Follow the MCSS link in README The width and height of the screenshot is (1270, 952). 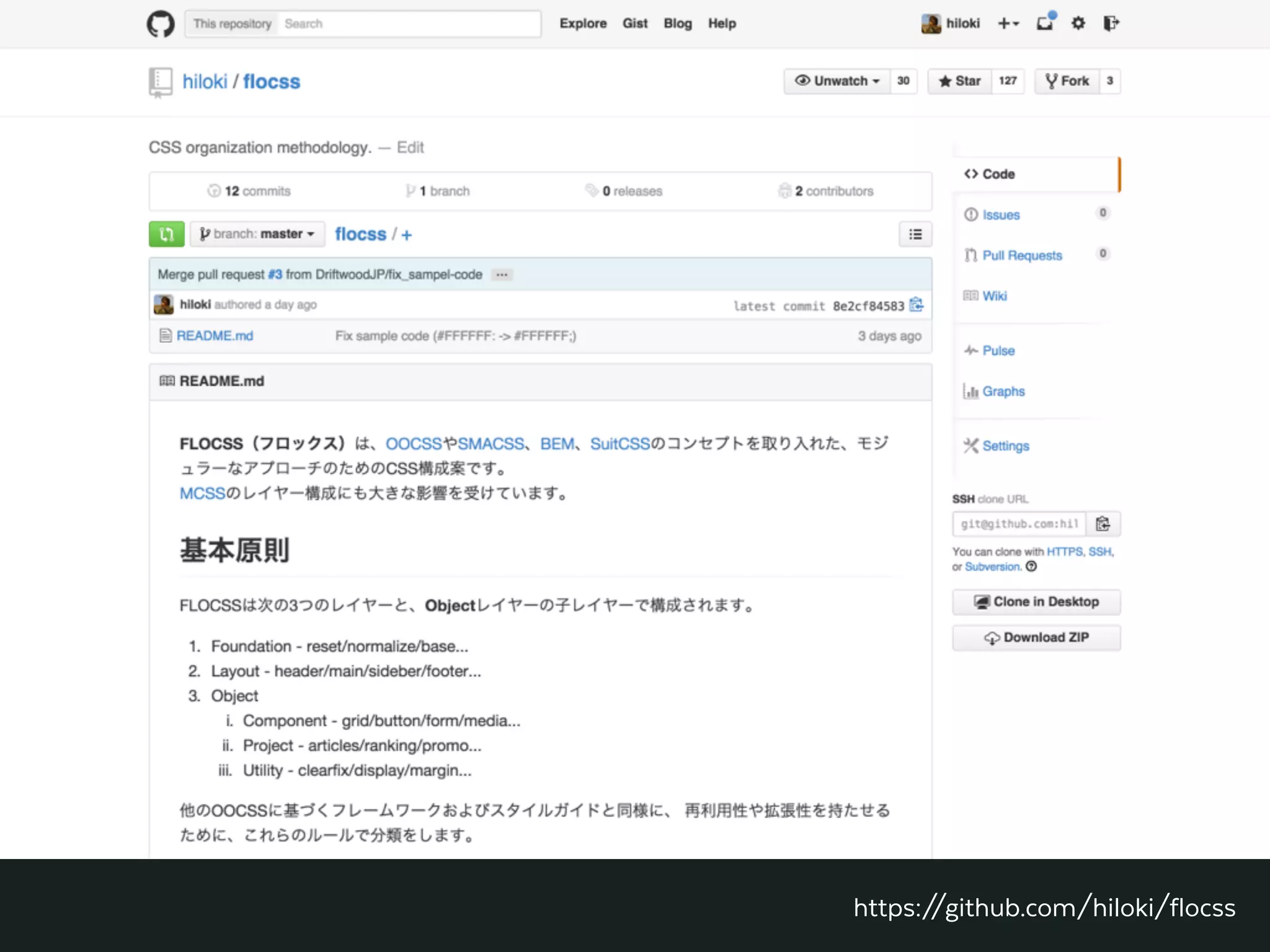pos(203,493)
